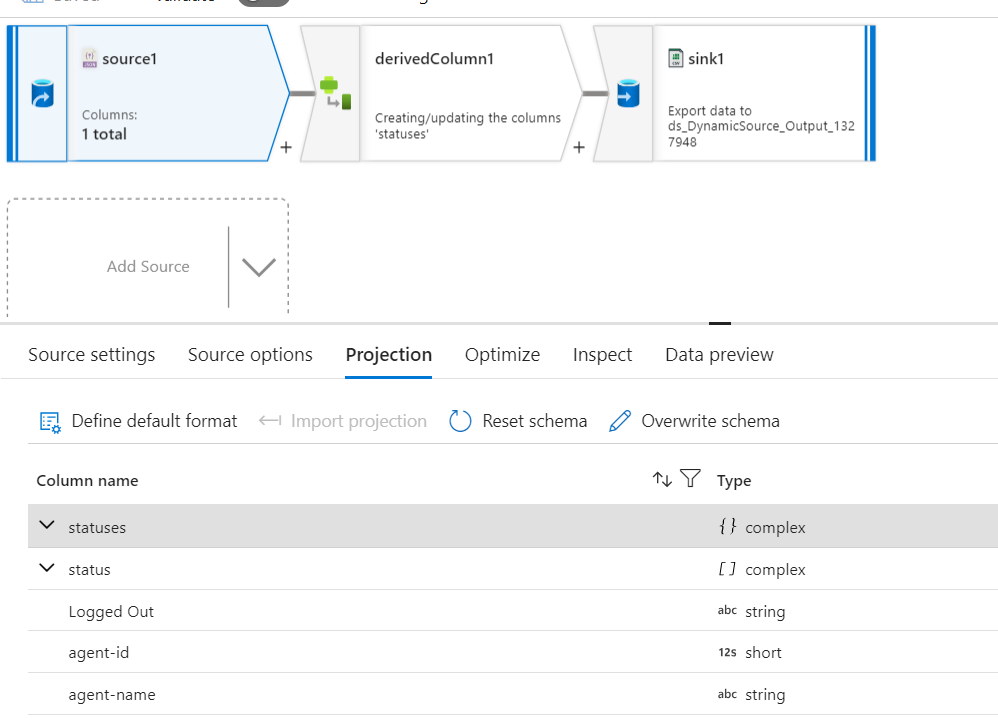Click the plus sign after derivedColumn1
This screenshot has width=998, height=720.
pyautogui.click(x=578, y=148)
